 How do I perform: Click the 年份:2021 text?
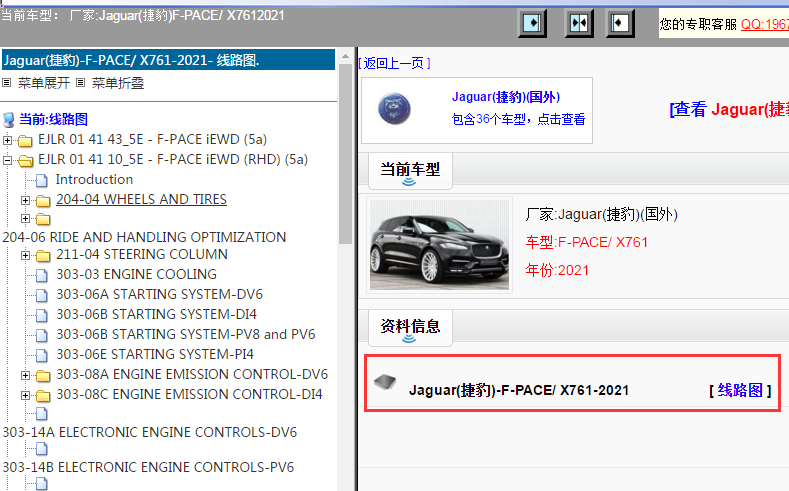pyautogui.click(x=557, y=271)
